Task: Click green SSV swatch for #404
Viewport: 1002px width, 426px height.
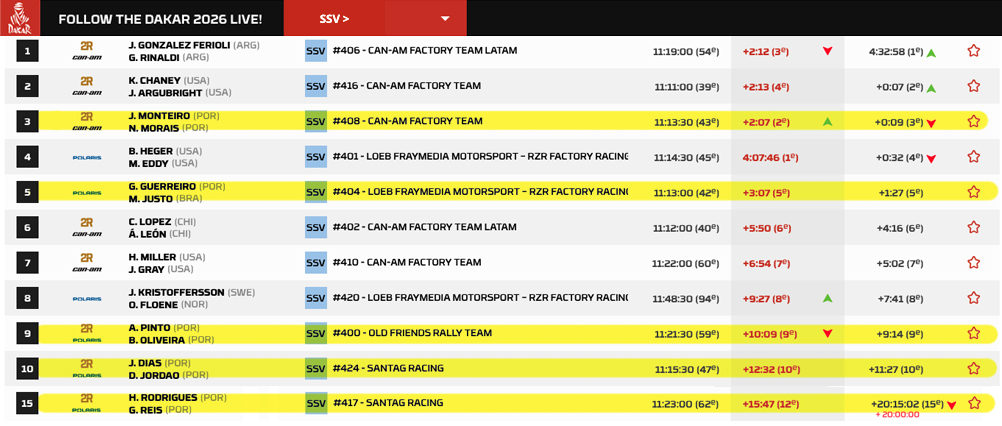Action: [x=316, y=192]
